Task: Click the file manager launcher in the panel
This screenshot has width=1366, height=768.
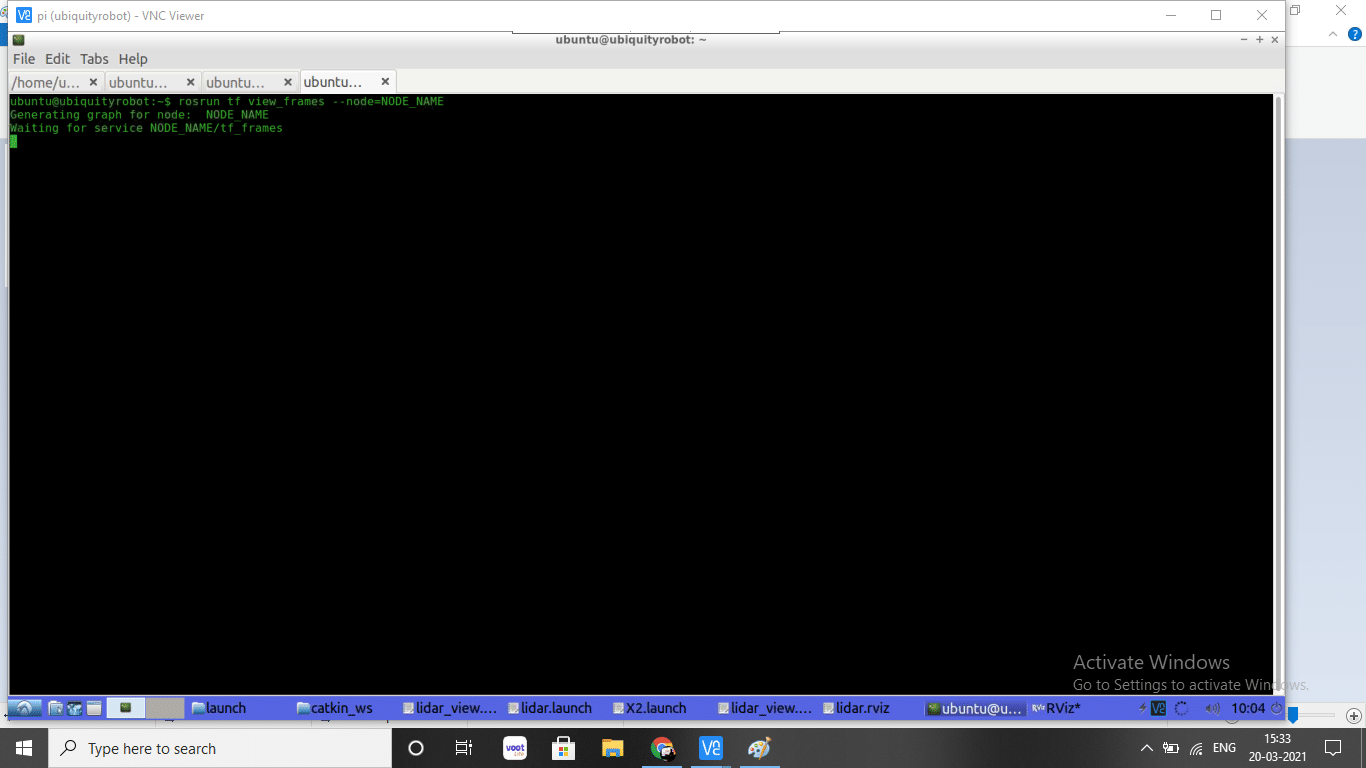Action: (56, 708)
